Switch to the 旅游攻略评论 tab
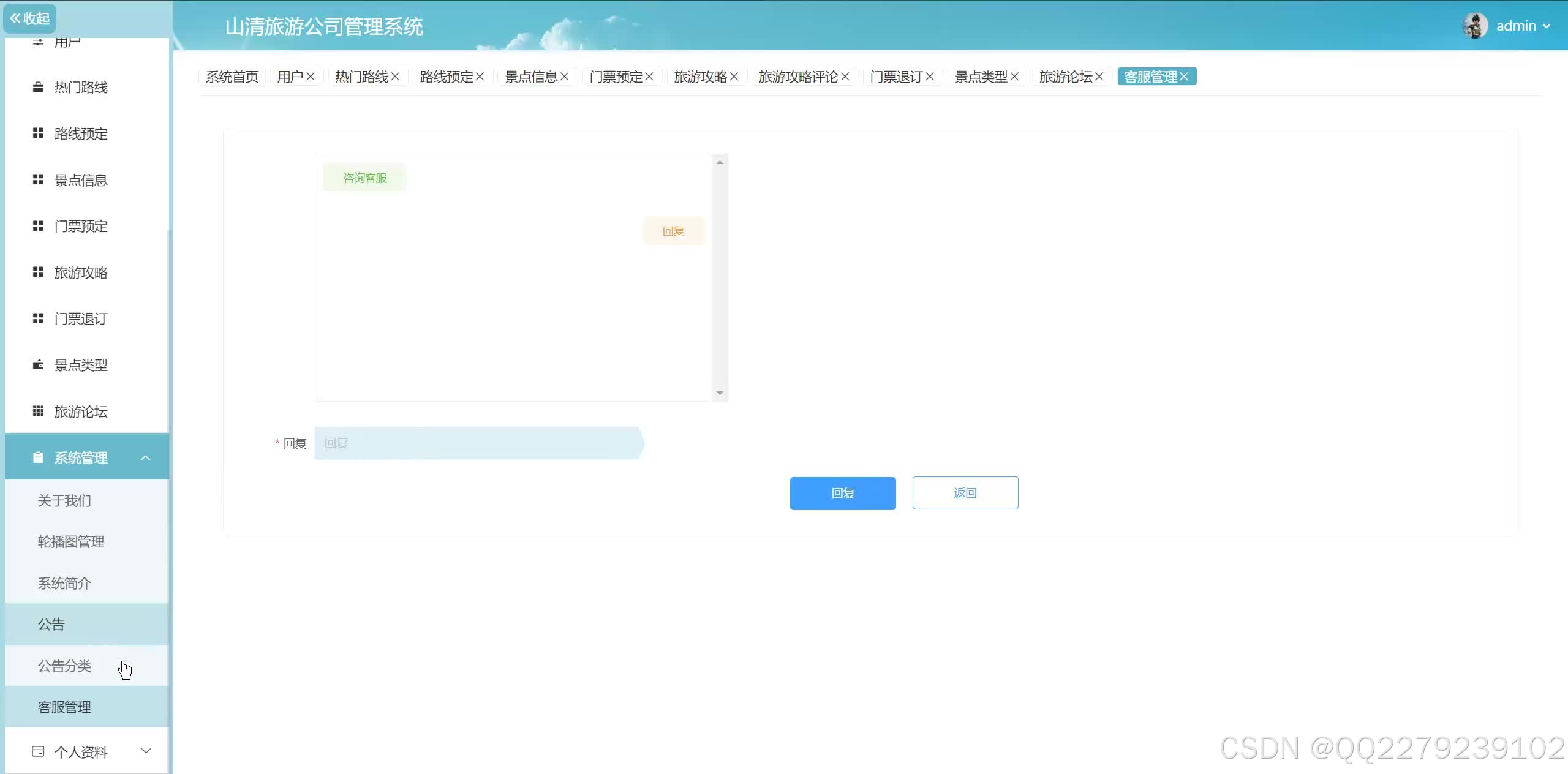This screenshot has width=1568, height=774. [x=797, y=77]
